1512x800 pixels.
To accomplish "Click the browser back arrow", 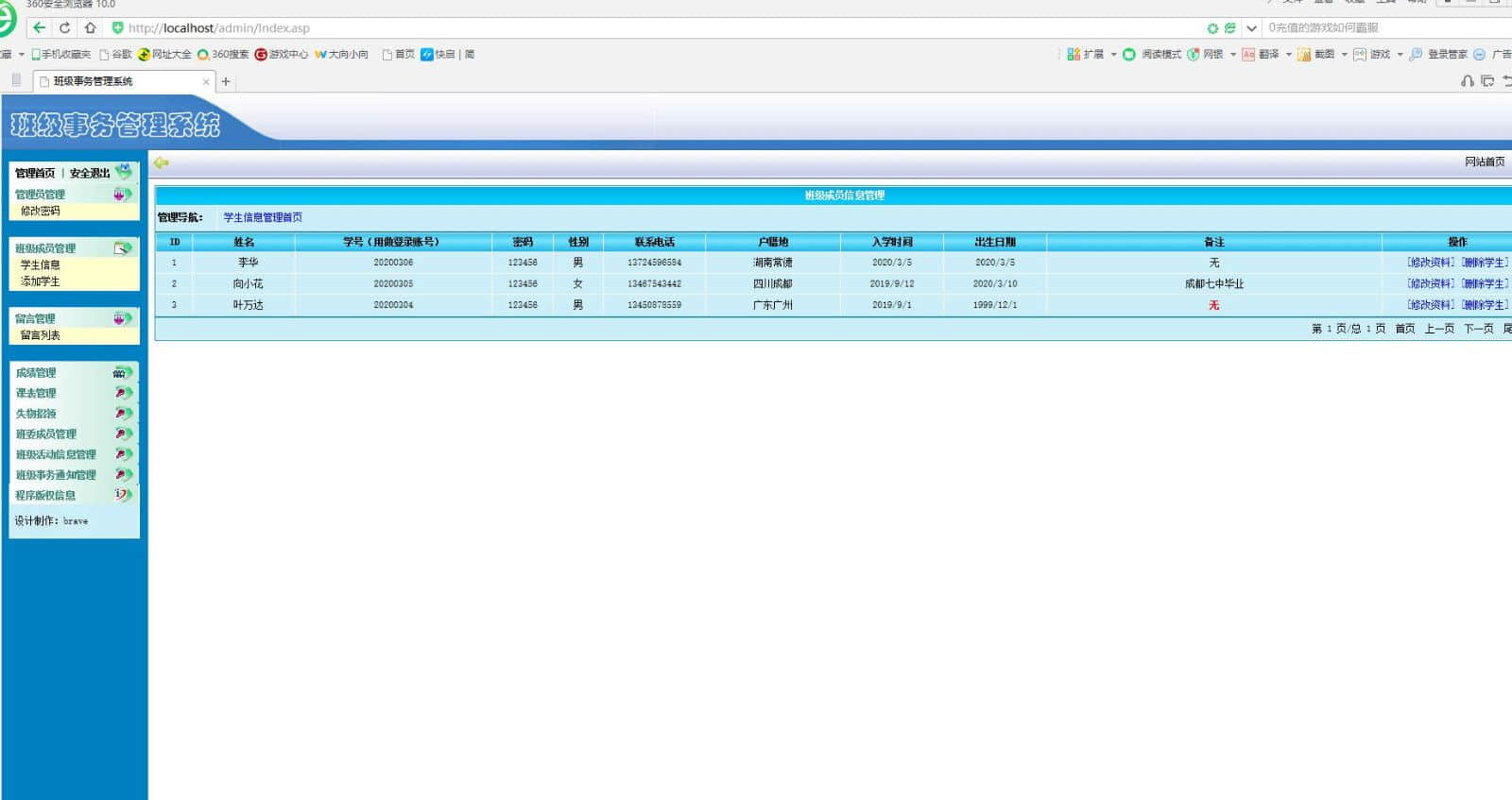I will pyautogui.click(x=40, y=28).
